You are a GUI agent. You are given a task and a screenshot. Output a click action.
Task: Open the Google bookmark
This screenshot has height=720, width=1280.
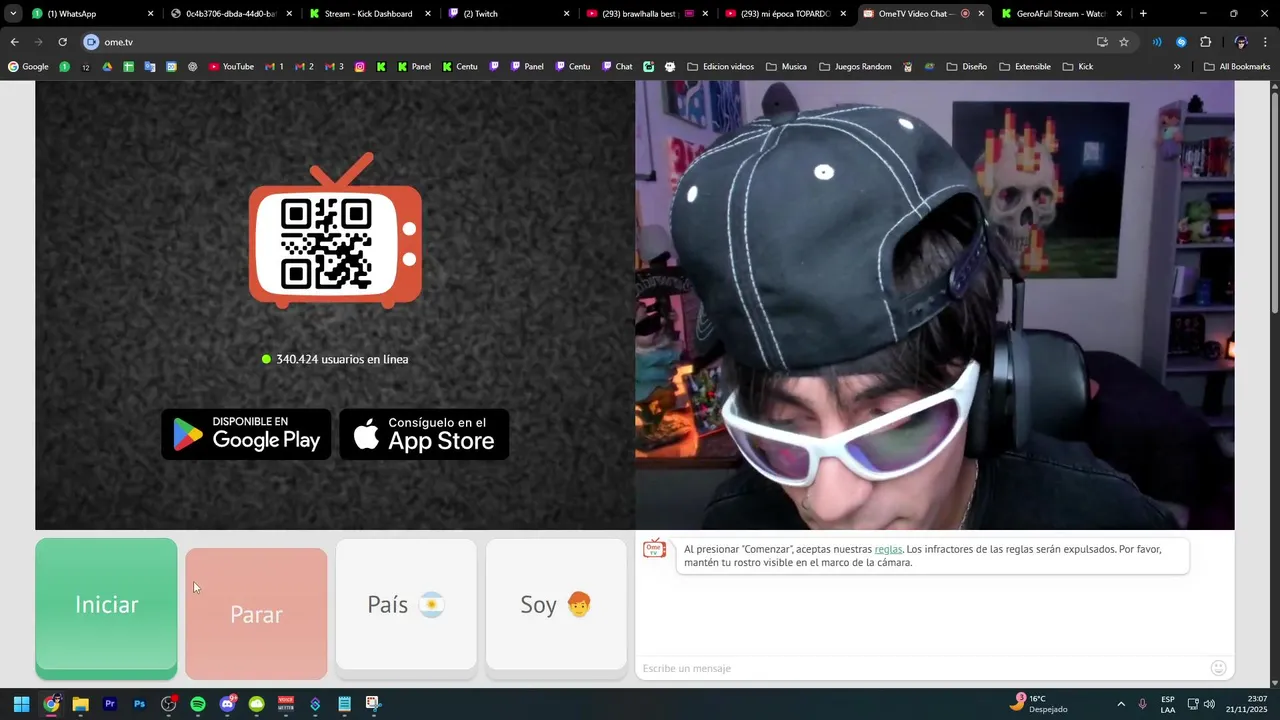point(28,67)
